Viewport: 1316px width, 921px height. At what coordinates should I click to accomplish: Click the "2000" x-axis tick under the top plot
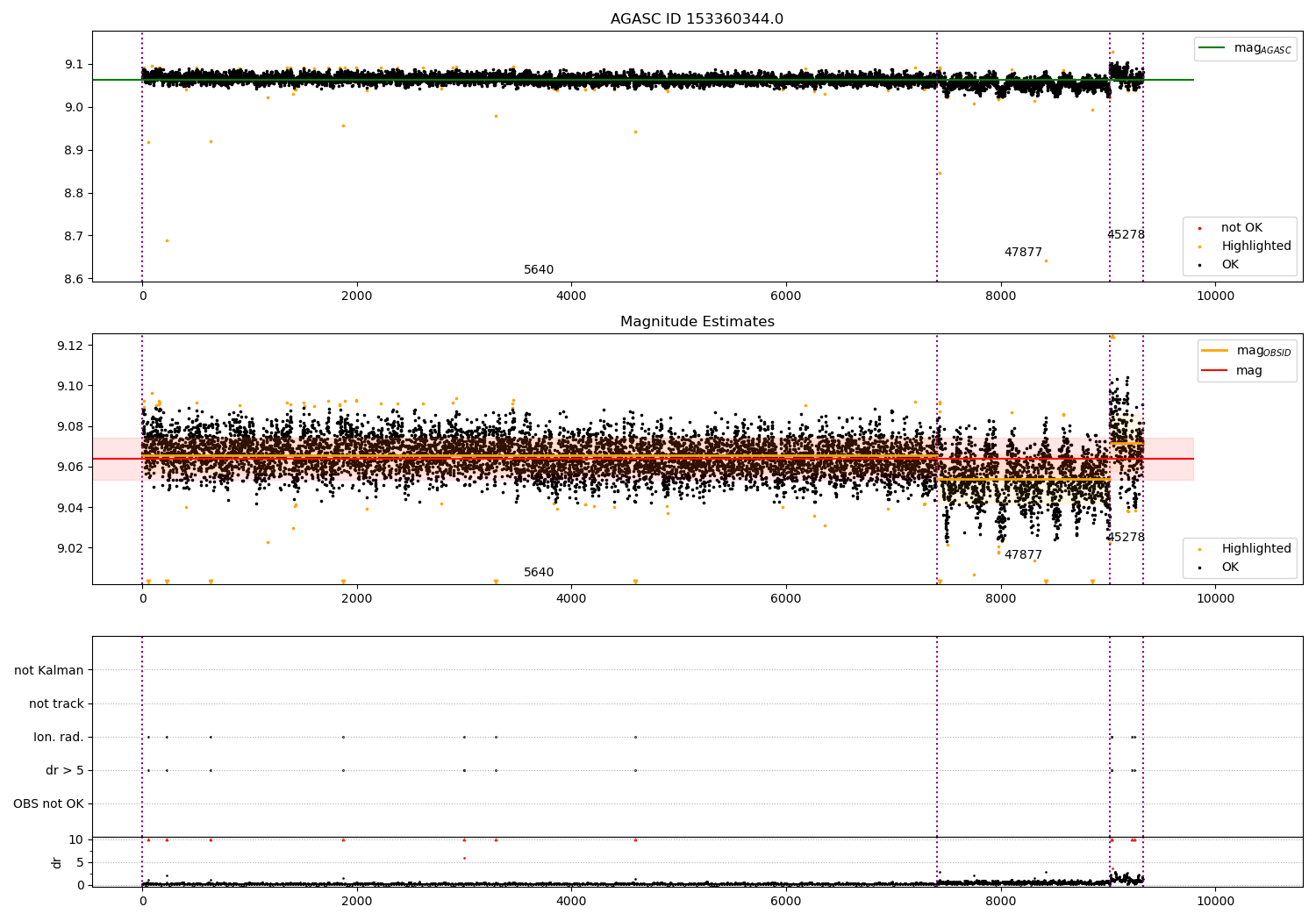357,296
